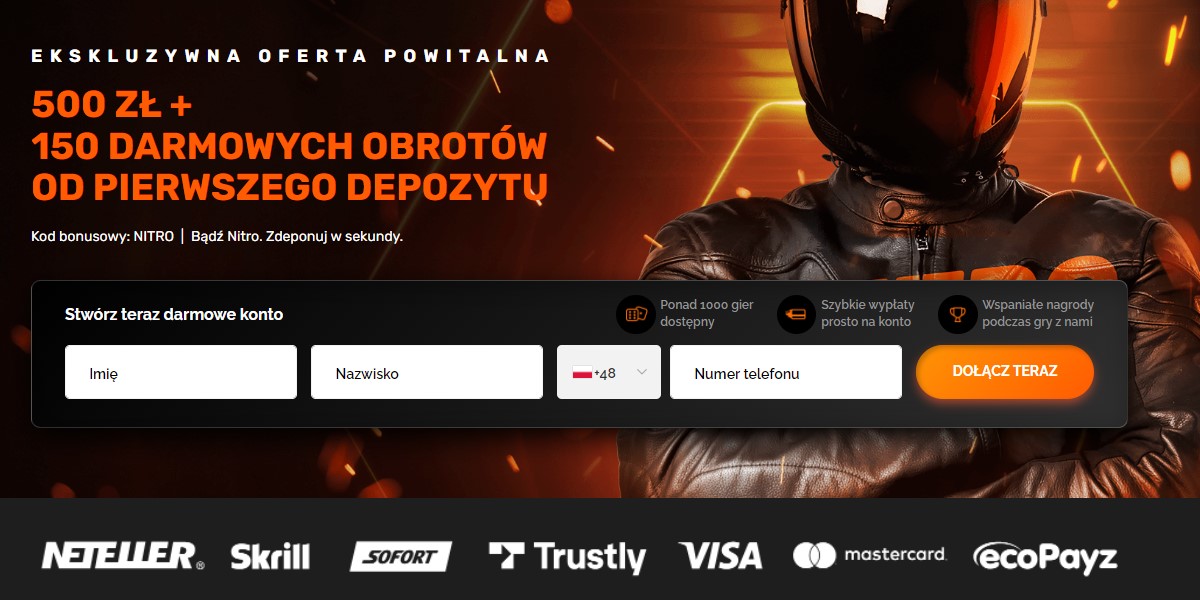Click Stwórz teraz darmowe konto heading
The width and height of the screenshot is (1200, 600).
(x=174, y=314)
